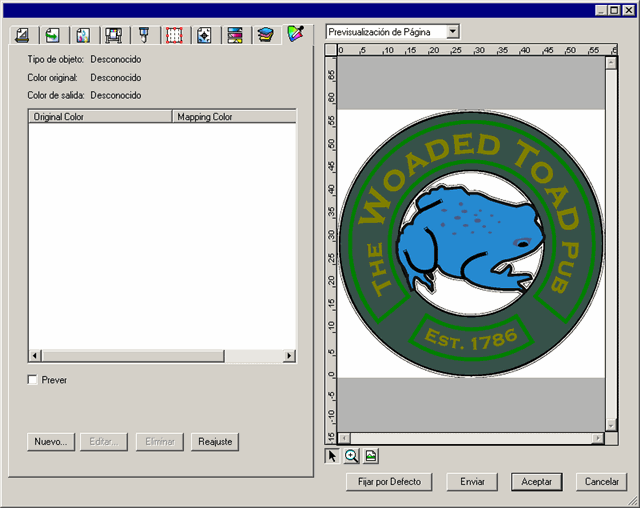The image size is (640, 508).
Task: Select the color mapping eyedropper tab
Action: (296, 34)
